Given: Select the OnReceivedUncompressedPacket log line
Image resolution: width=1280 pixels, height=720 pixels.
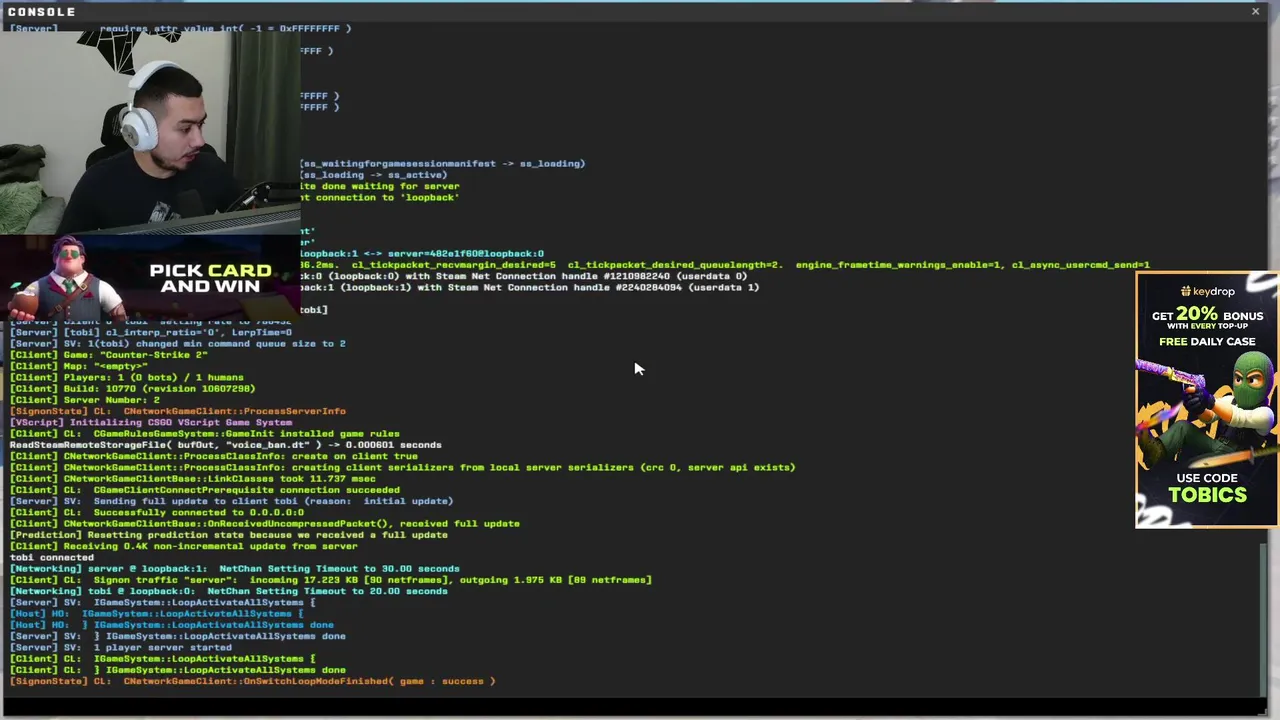Looking at the screenshot, I should tap(265, 523).
